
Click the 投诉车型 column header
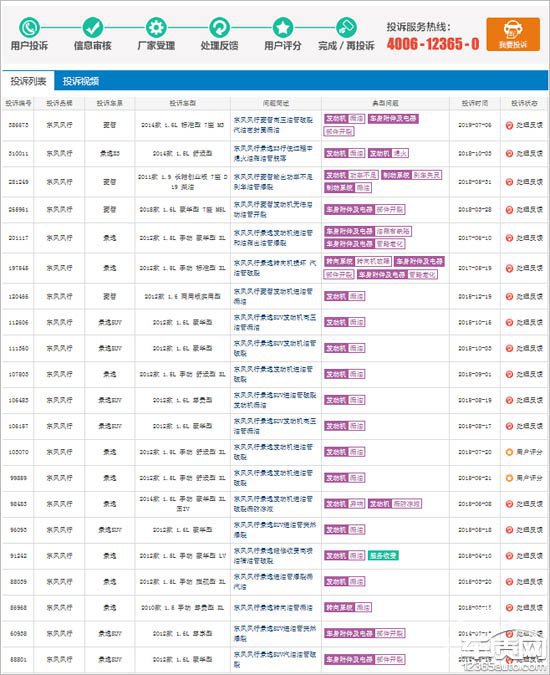click(182, 103)
